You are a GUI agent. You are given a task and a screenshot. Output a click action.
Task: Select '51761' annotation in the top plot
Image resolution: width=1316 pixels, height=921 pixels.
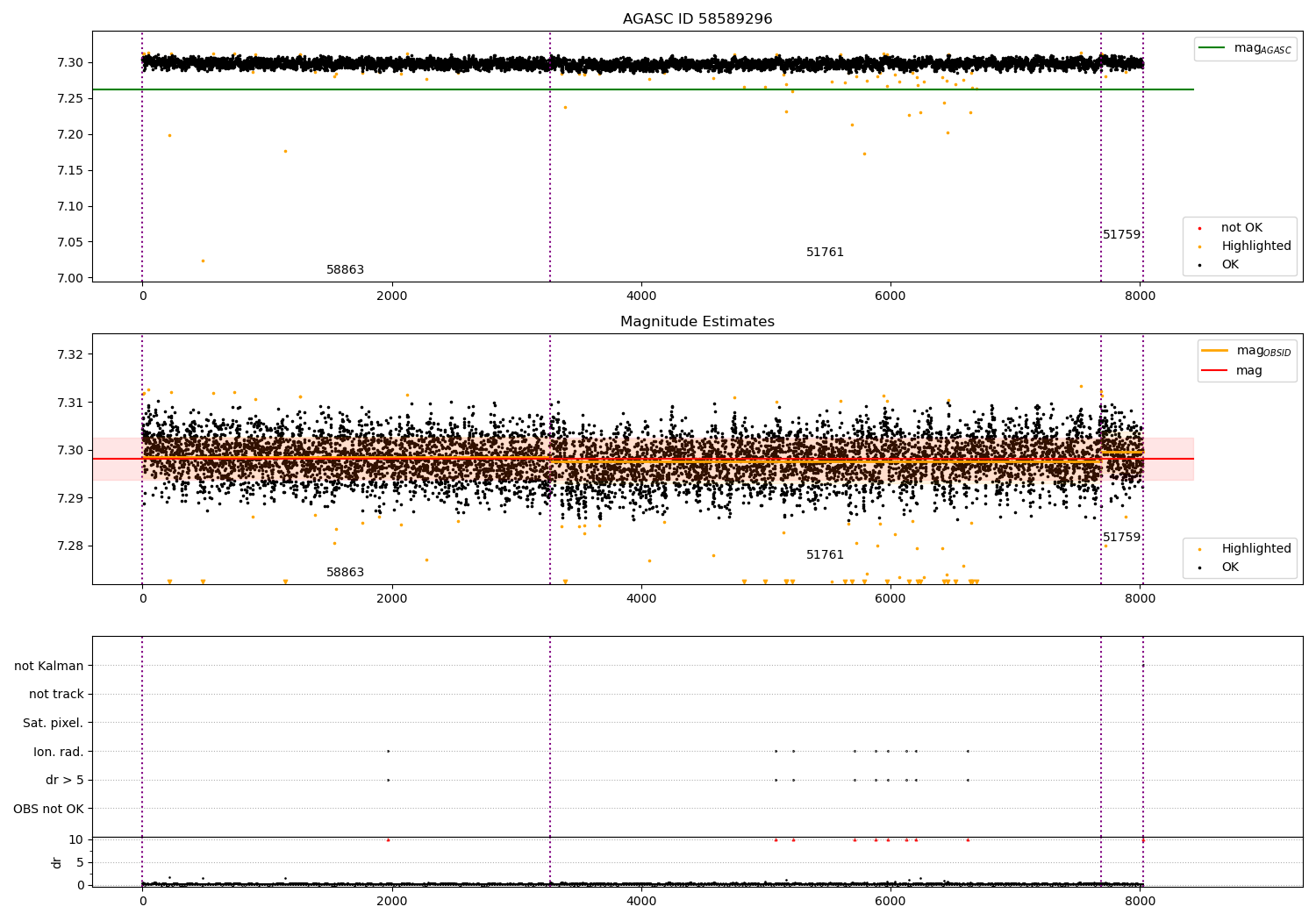point(826,253)
